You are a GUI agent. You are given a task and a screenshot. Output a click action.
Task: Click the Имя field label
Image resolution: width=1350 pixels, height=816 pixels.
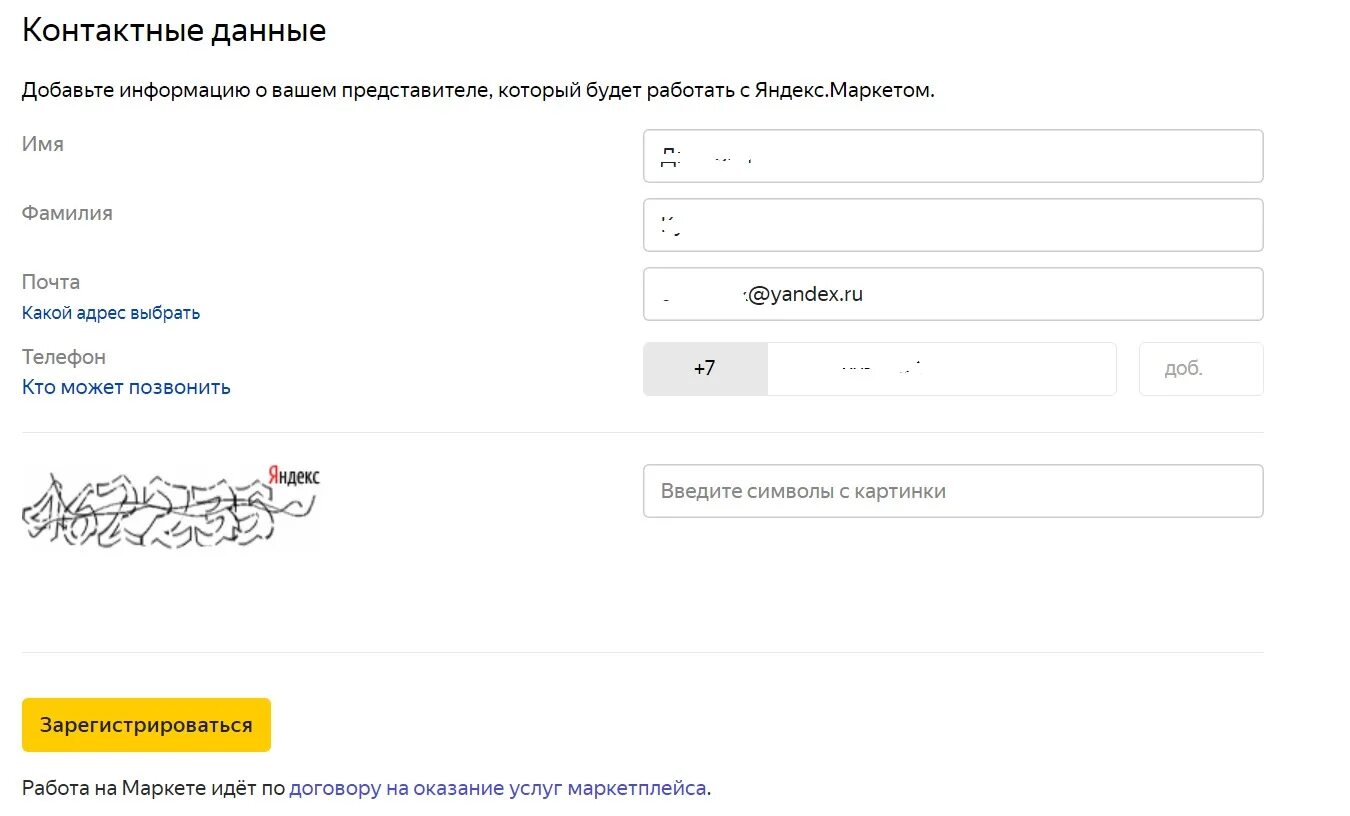[43, 144]
